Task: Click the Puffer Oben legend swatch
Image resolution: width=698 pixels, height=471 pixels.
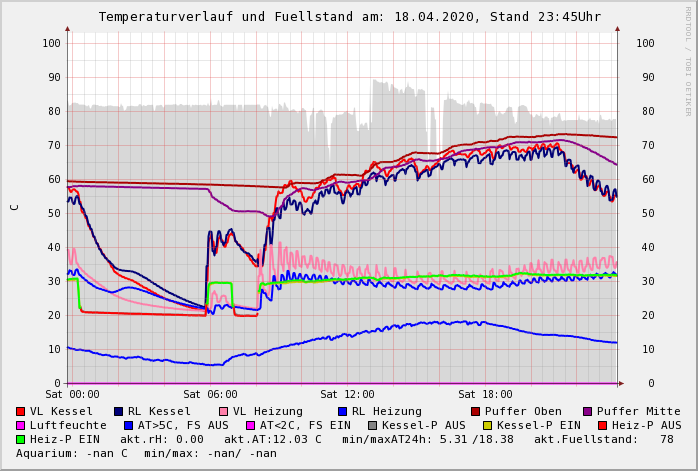Action: point(476,411)
